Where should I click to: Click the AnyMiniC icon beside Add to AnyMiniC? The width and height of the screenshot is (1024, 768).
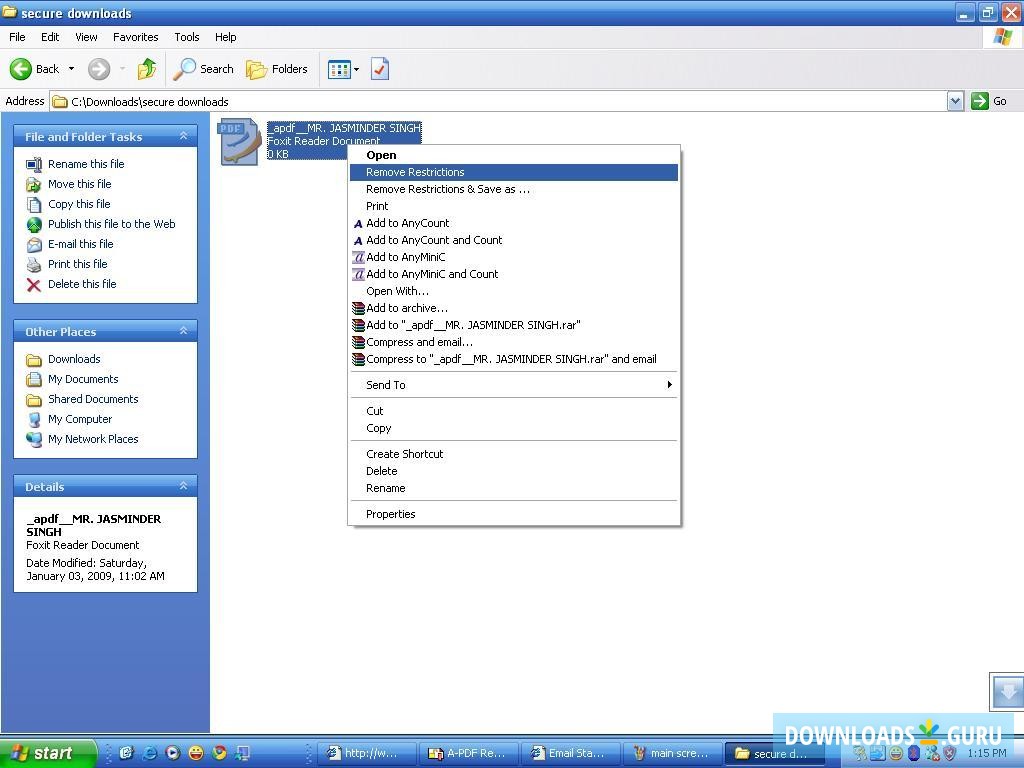pyautogui.click(x=358, y=257)
